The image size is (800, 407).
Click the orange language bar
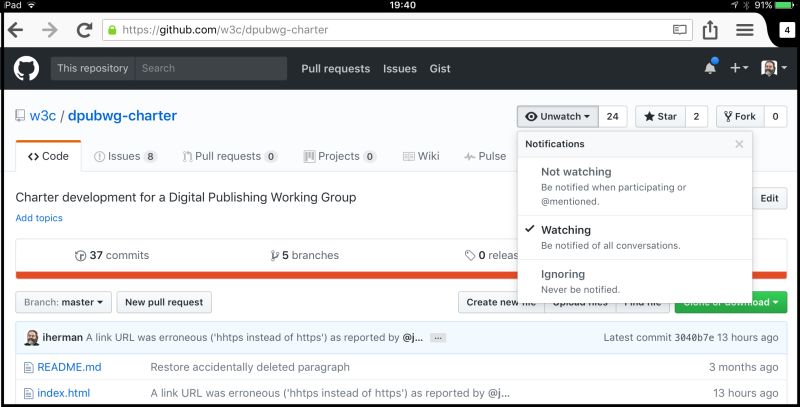click(266, 275)
